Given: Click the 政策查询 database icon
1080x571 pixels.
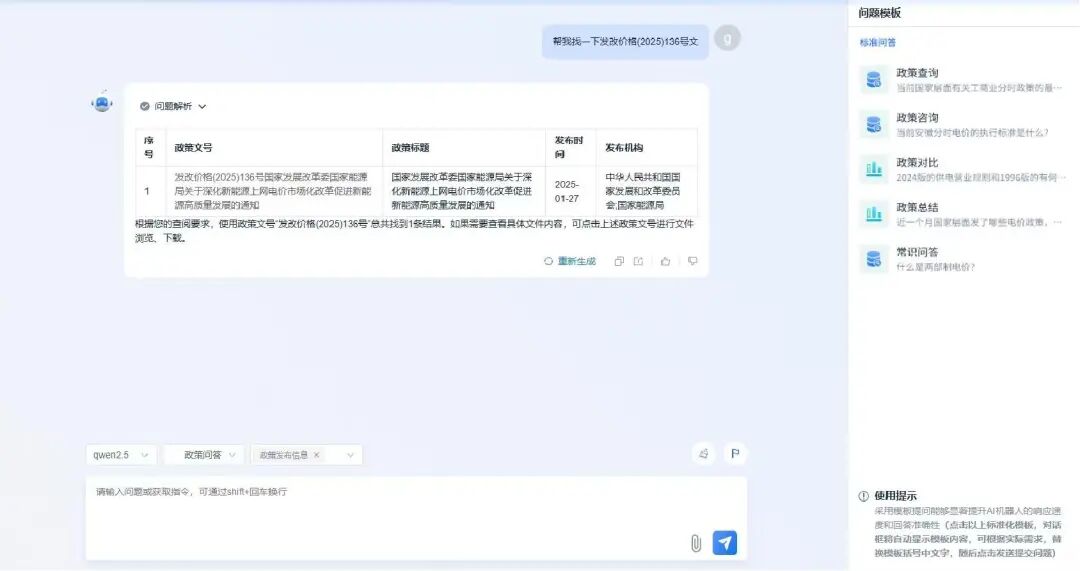Looking at the screenshot, I should coord(874,80).
